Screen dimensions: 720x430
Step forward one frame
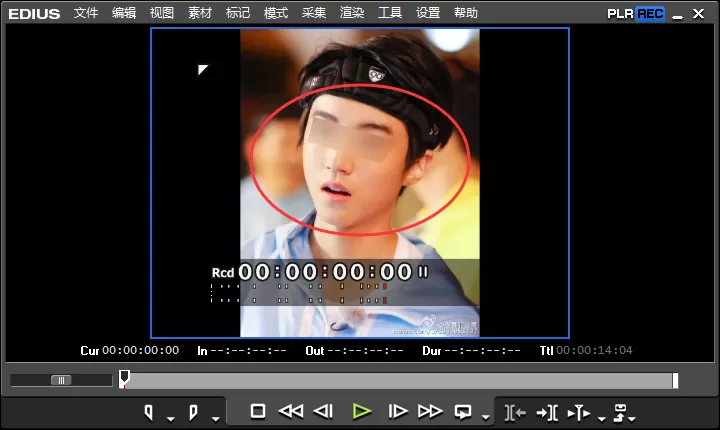coord(398,411)
